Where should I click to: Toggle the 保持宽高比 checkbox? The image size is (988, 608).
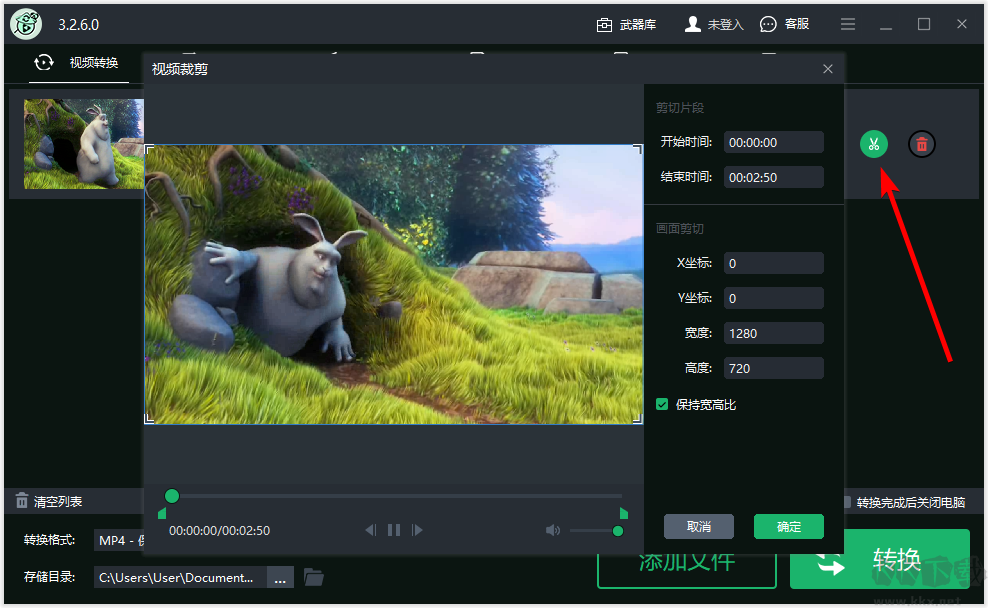coord(662,404)
